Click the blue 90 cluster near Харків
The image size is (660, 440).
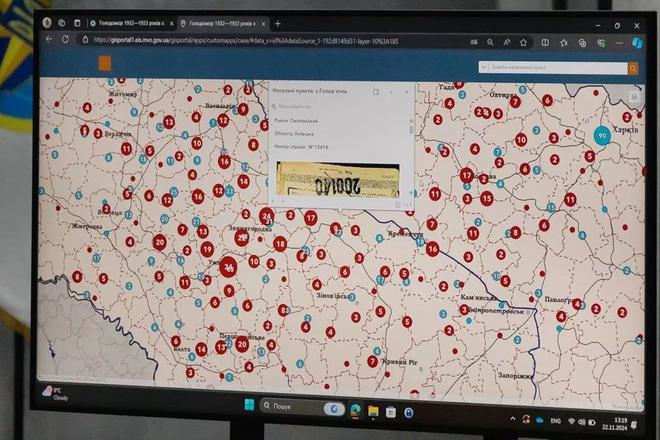602,136
